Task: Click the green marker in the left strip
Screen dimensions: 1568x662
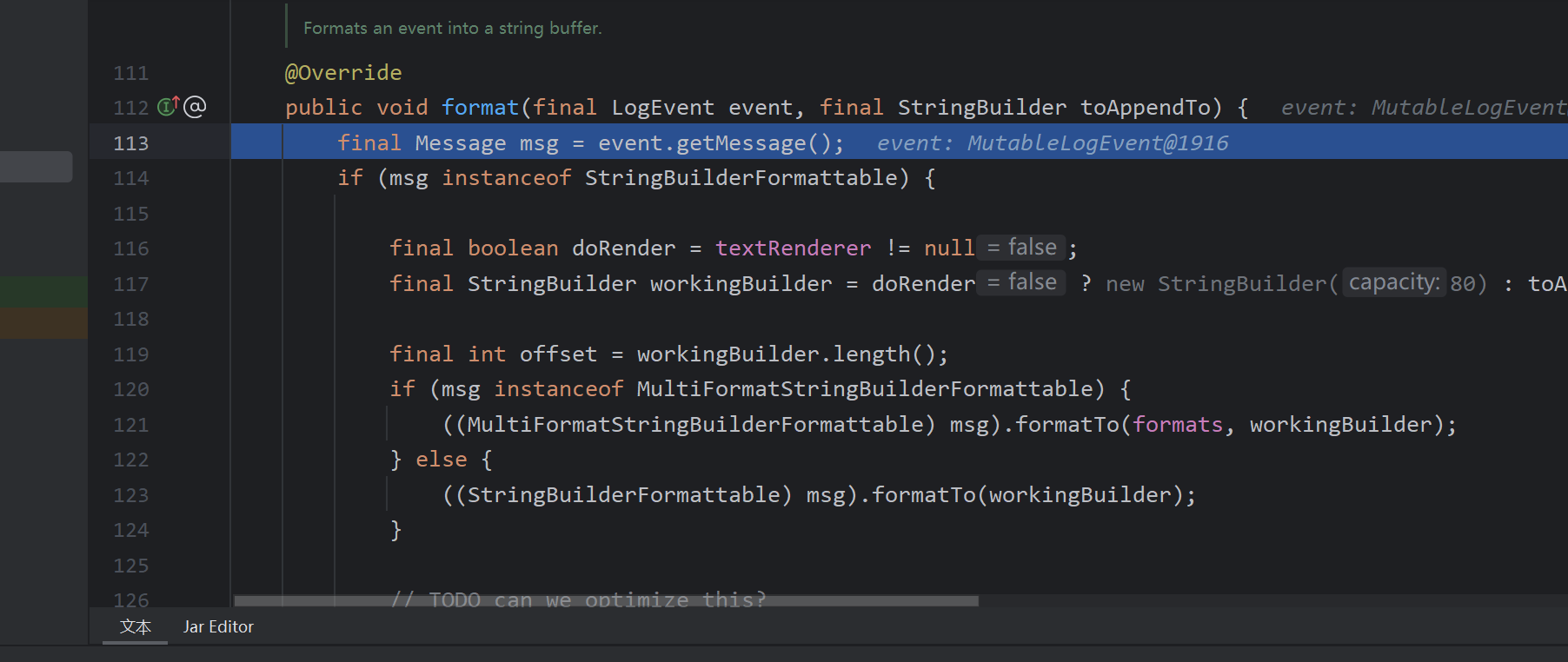Action: (43, 291)
